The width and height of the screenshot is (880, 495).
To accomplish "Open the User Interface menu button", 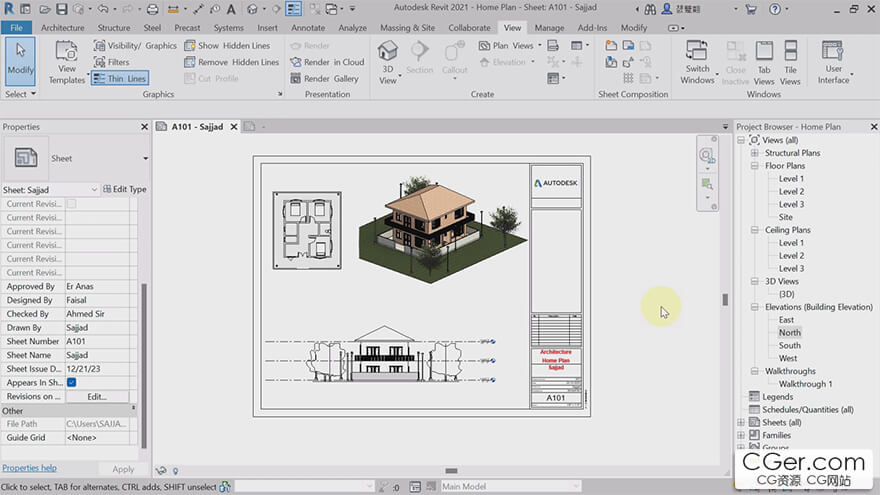I will tap(833, 62).
